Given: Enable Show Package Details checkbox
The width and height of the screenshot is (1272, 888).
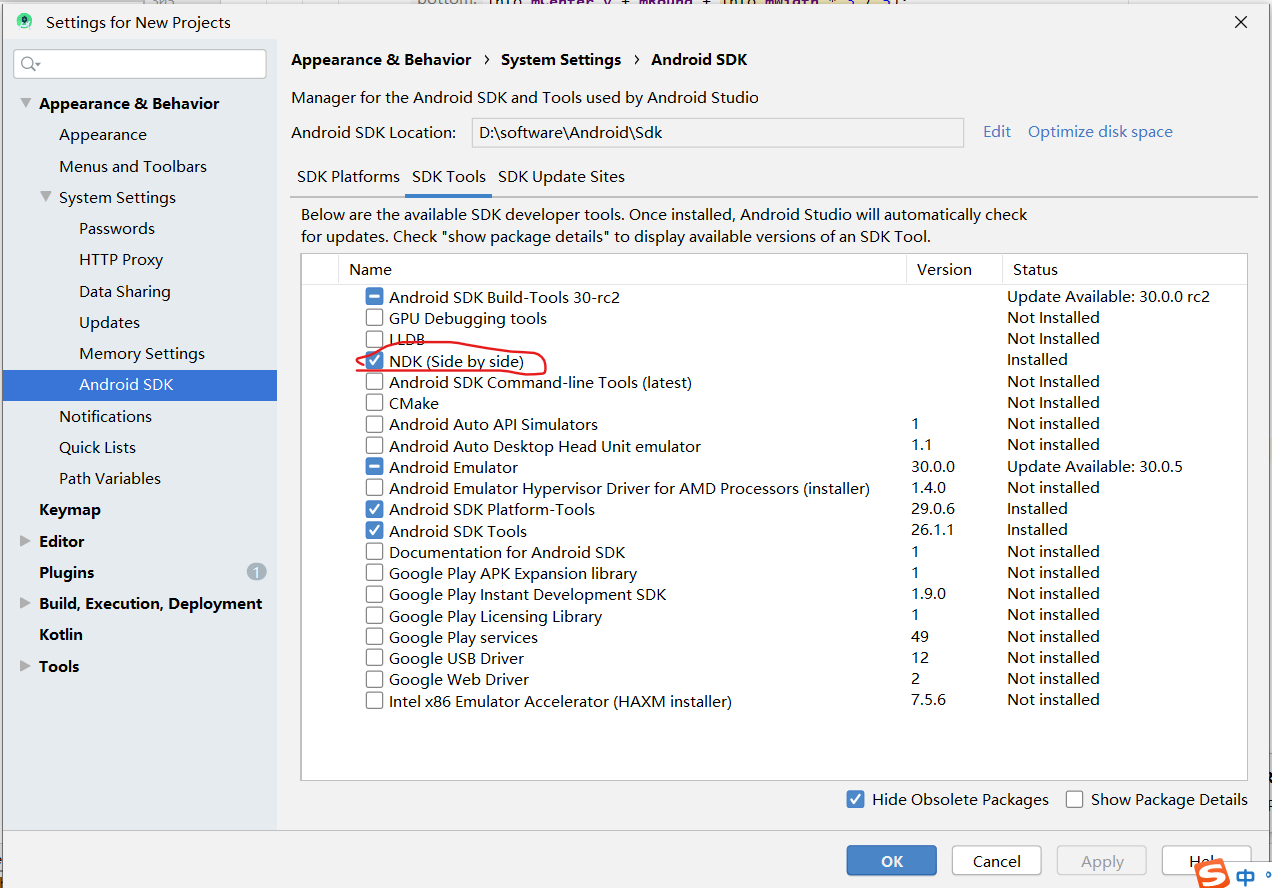Looking at the screenshot, I should point(1075,799).
